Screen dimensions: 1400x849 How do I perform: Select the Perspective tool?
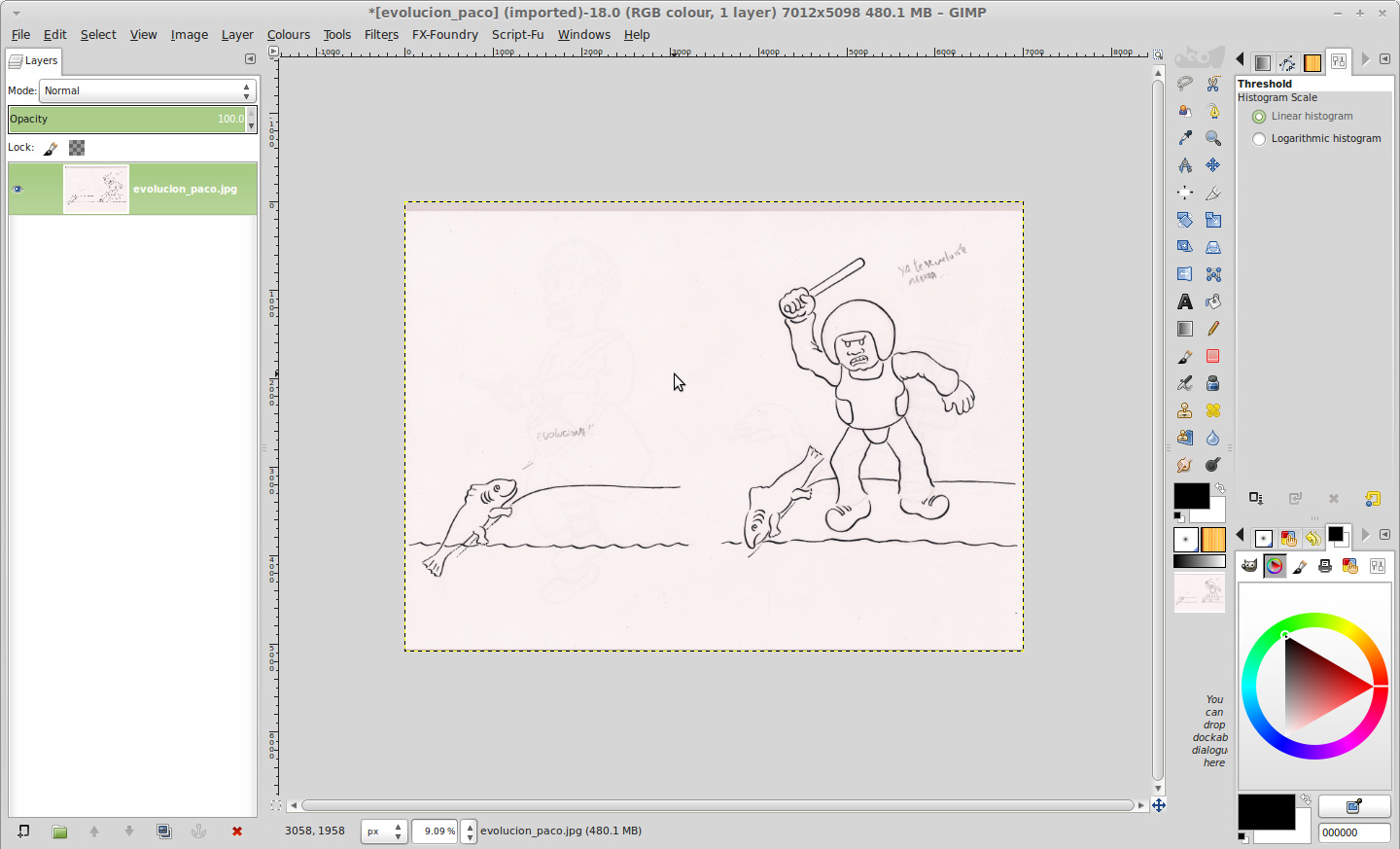pos(1213,247)
